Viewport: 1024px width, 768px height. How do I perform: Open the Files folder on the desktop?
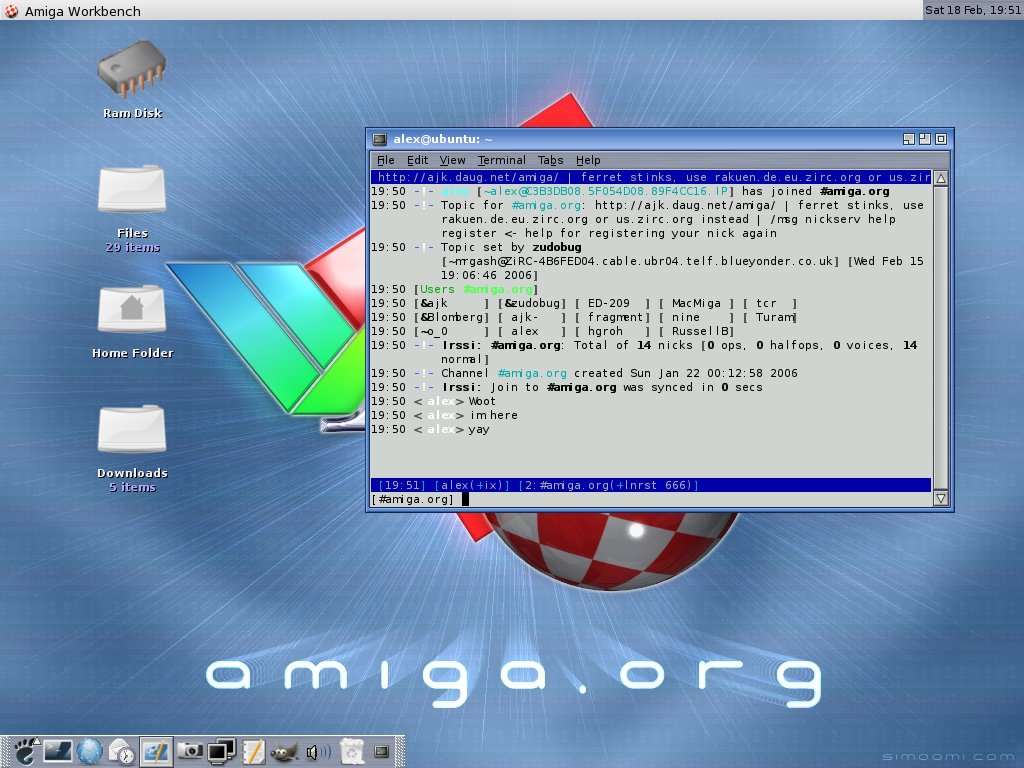tap(133, 209)
